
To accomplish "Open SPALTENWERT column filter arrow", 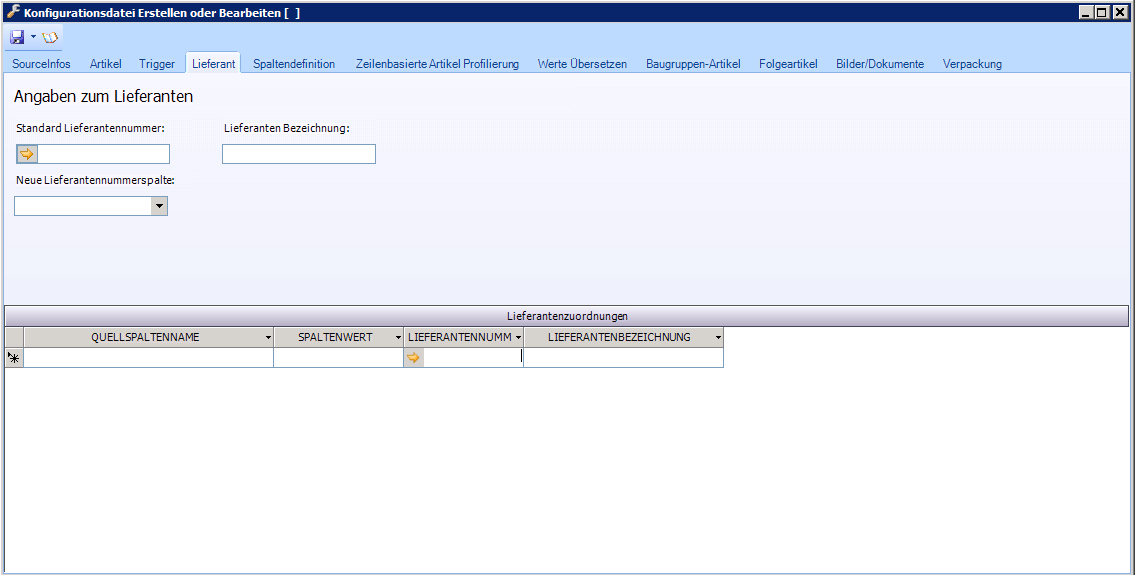I will coord(398,338).
